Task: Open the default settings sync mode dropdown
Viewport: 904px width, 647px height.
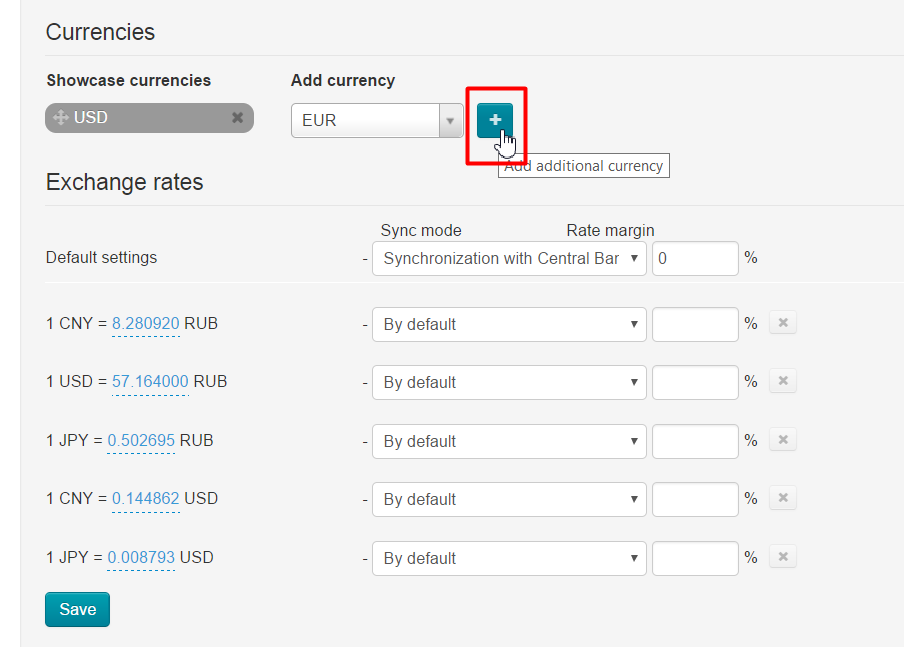Action: pyautogui.click(x=509, y=258)
